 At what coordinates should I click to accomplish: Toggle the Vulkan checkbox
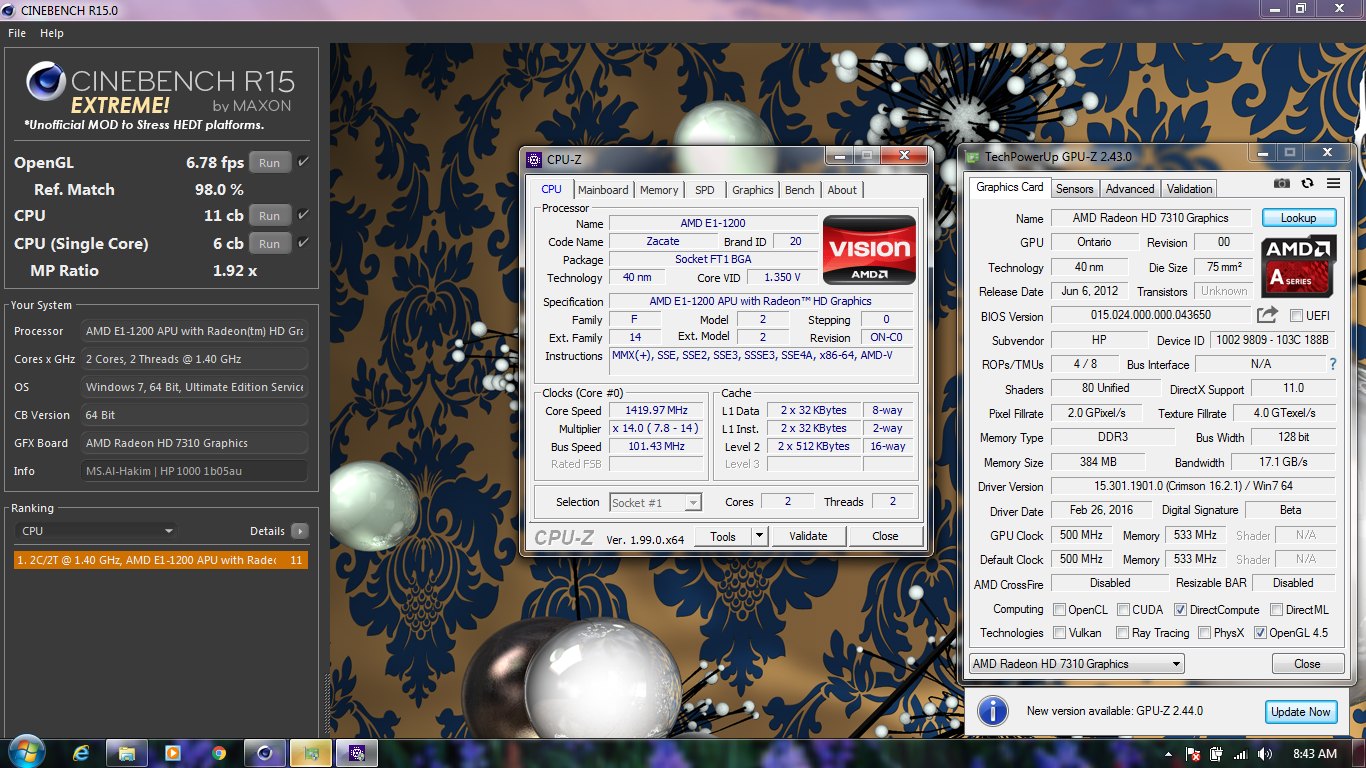click(x=1059, y=632)
